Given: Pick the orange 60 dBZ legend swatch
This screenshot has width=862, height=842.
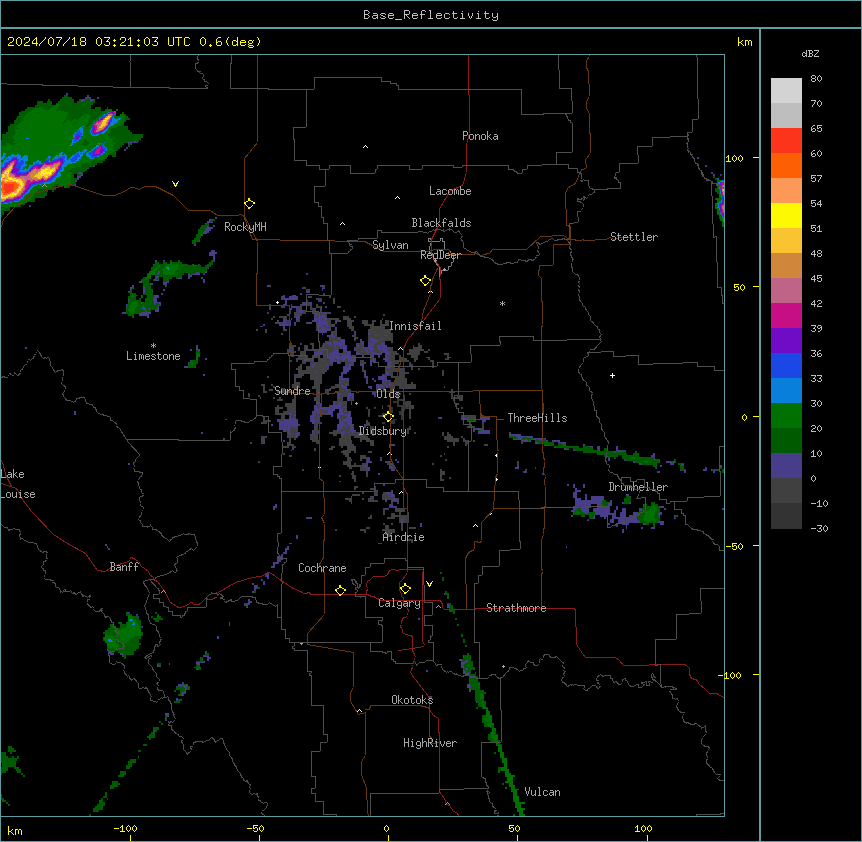Looking at the screenshot, I should (786, 165).
